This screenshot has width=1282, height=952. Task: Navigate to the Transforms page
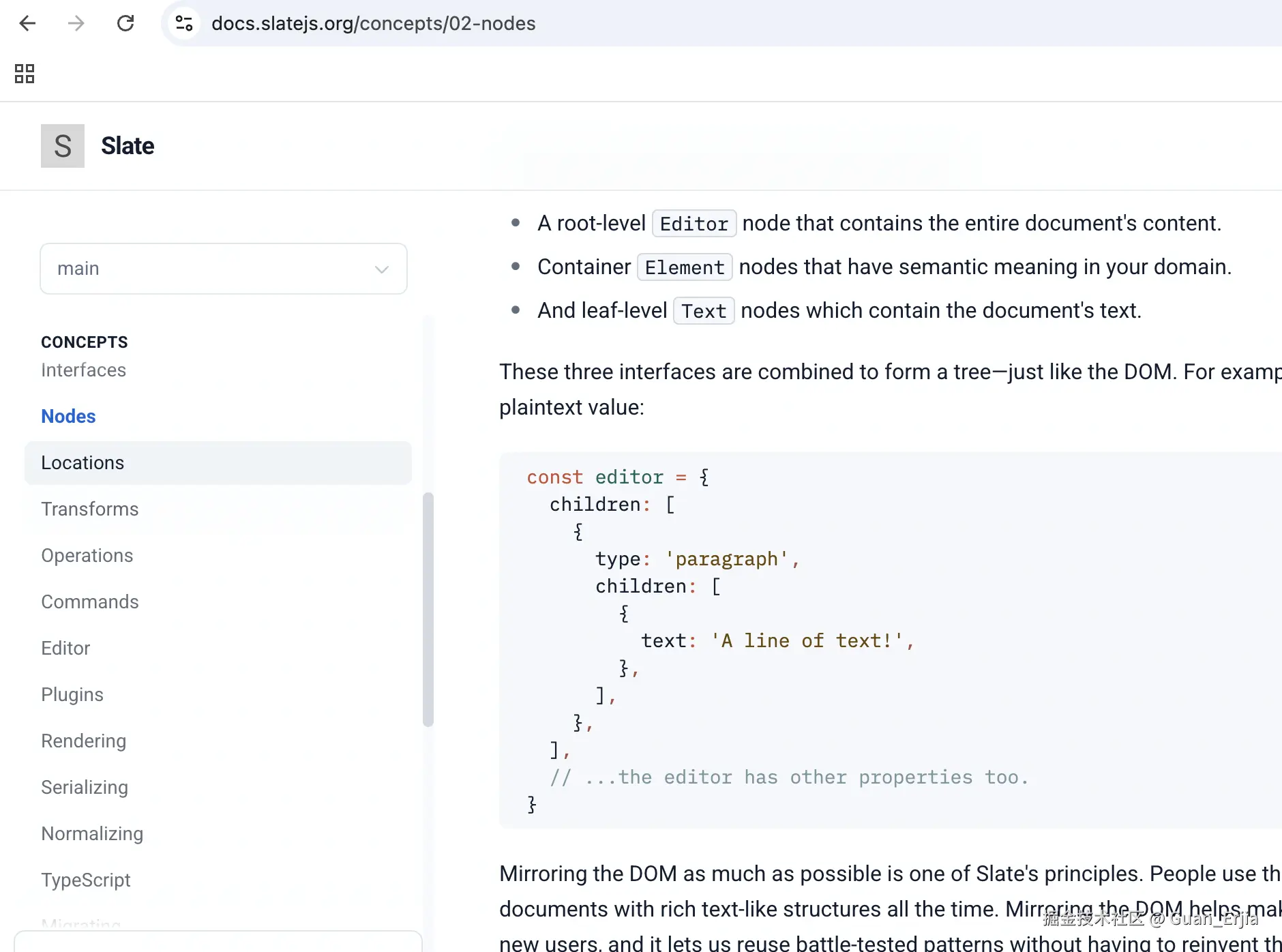pos(89,509)
